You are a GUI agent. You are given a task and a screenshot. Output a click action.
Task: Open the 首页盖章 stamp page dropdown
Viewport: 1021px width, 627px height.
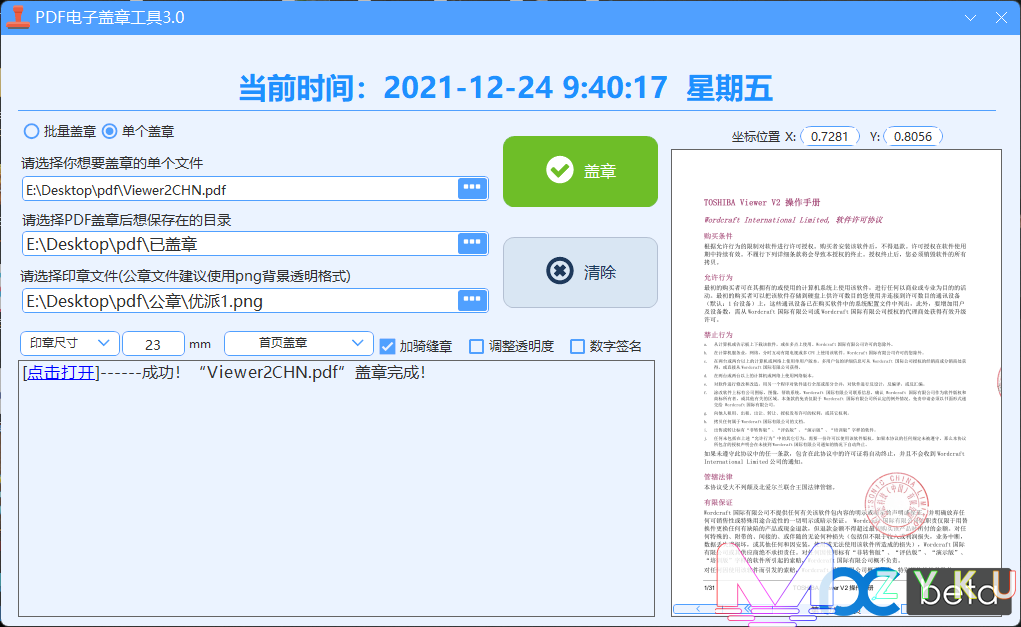tap(299, 343)
